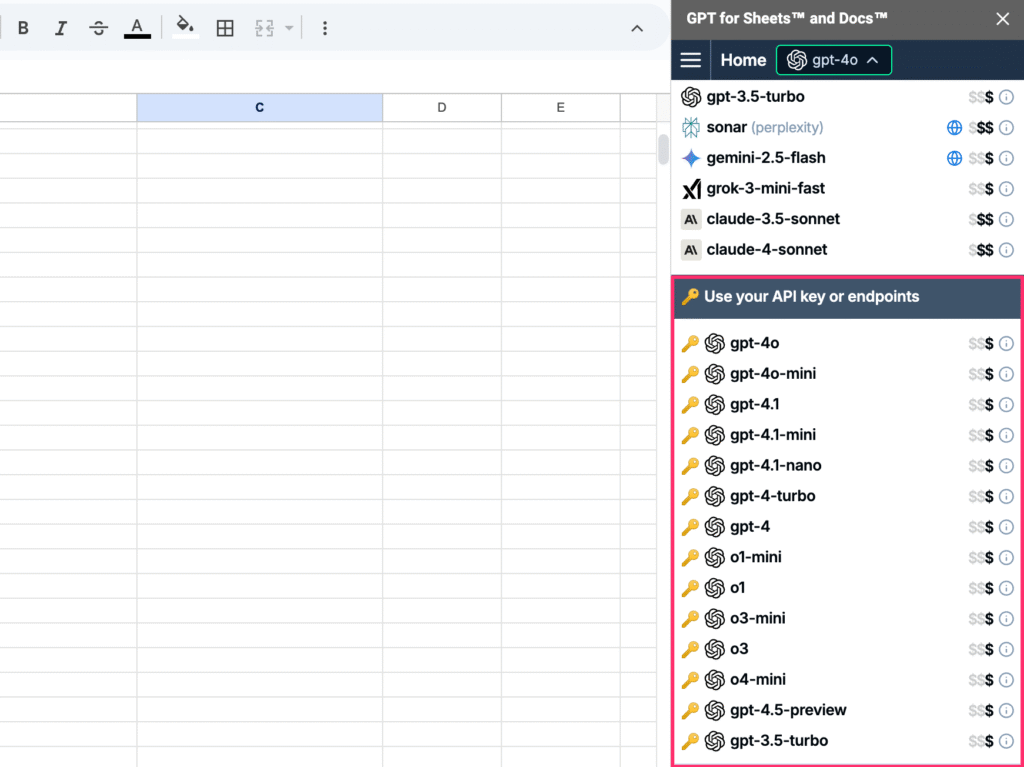Click the info icon for gemini-2.5-flash
1024x767 pixels.
click(x=1006, y=158)
